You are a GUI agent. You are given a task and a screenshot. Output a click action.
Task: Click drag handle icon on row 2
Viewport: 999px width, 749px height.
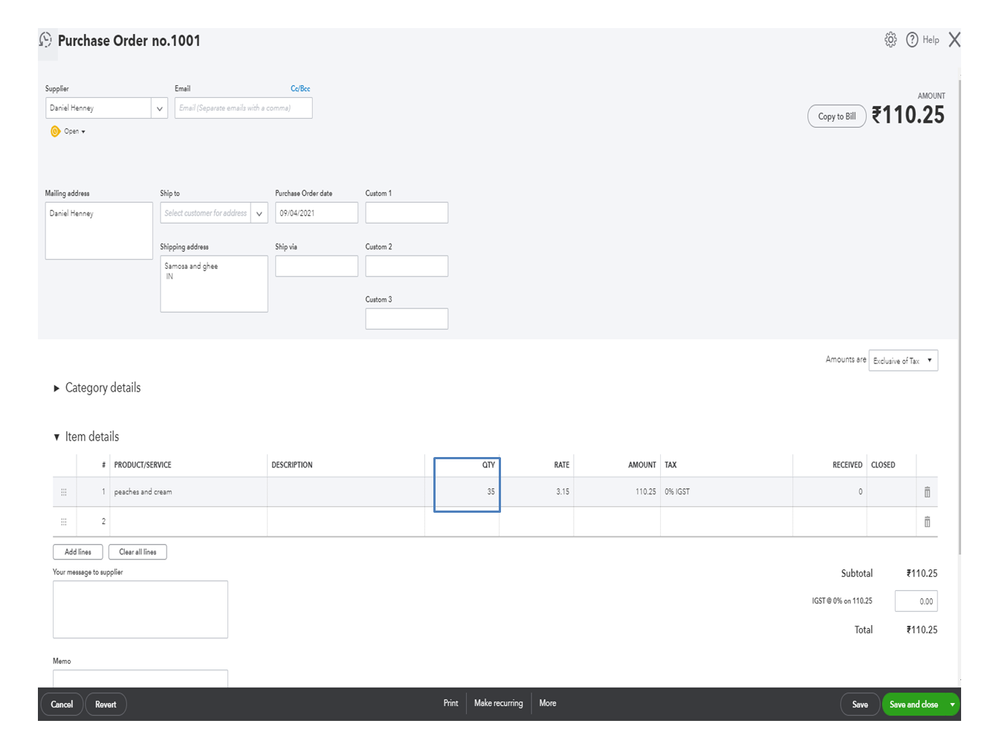[64, 522]
